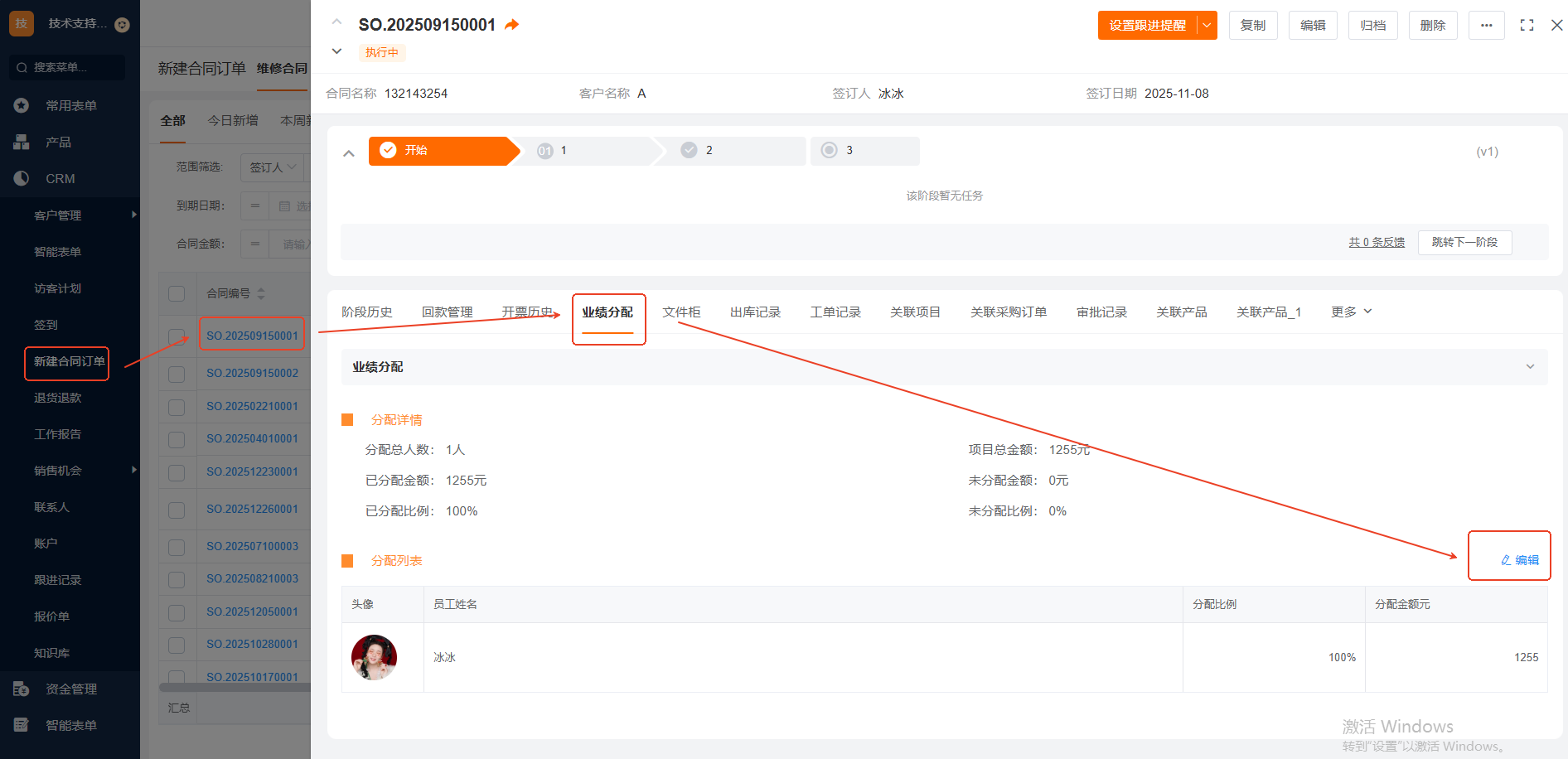The height and width of the screenshot is (759, 1568).
Task: Open the dropdown arrow next to 设置跟进提醒
Action: 1207,26
